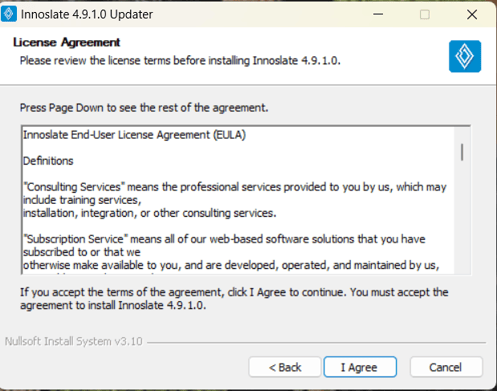Click the '"Subscription Service" means' paragraph line
The width and height of the screenshot is (497, 391).
click(x=224, y=239)
